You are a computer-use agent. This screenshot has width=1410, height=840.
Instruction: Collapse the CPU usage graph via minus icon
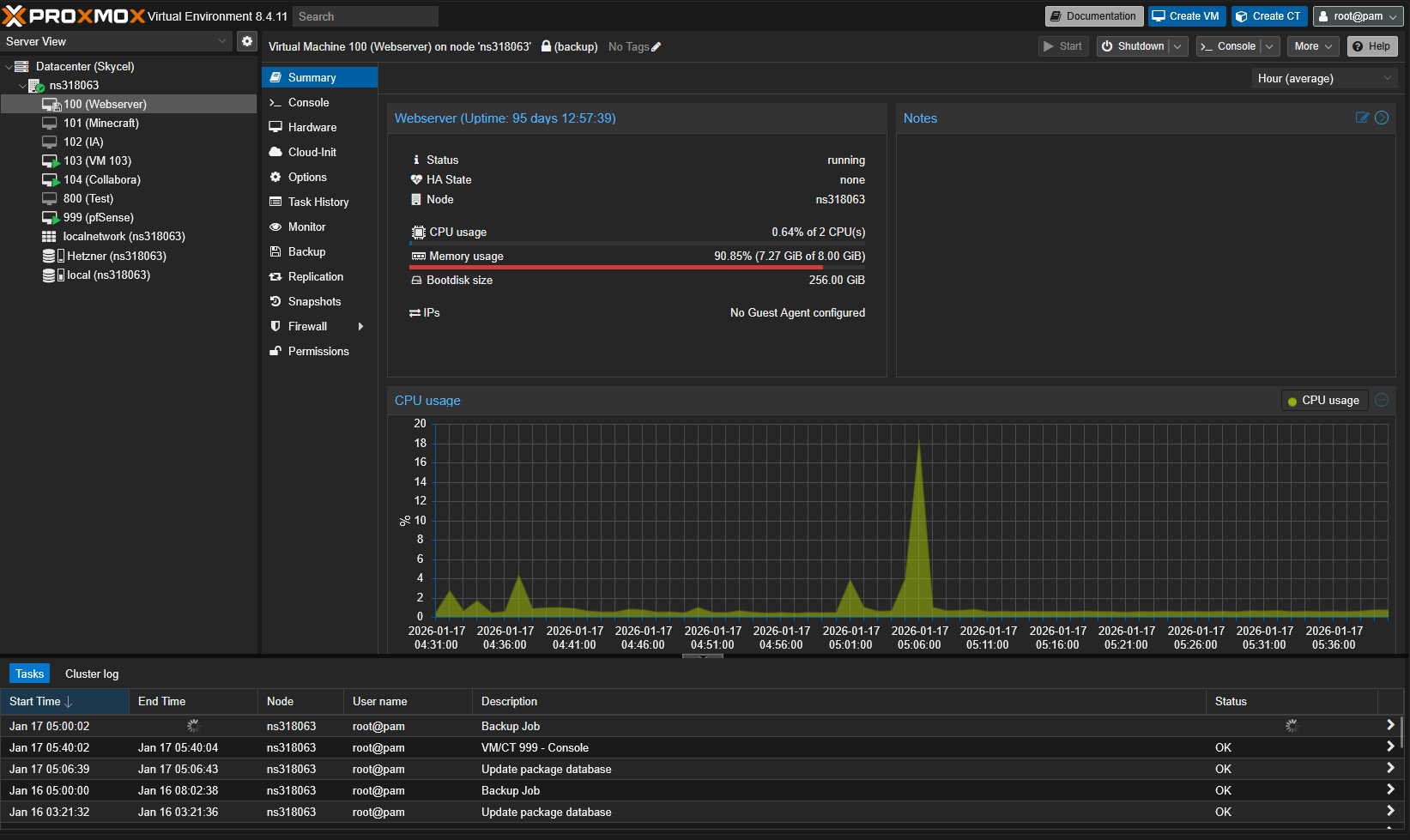click(1381, 400)
